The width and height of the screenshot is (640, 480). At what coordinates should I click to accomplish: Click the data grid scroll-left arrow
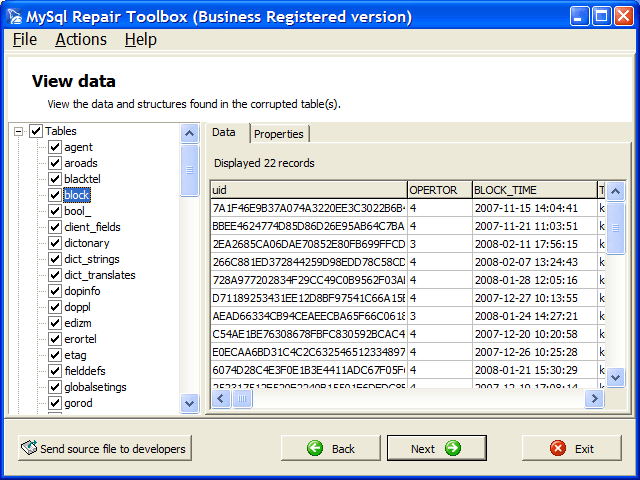[x=221, y=398]
